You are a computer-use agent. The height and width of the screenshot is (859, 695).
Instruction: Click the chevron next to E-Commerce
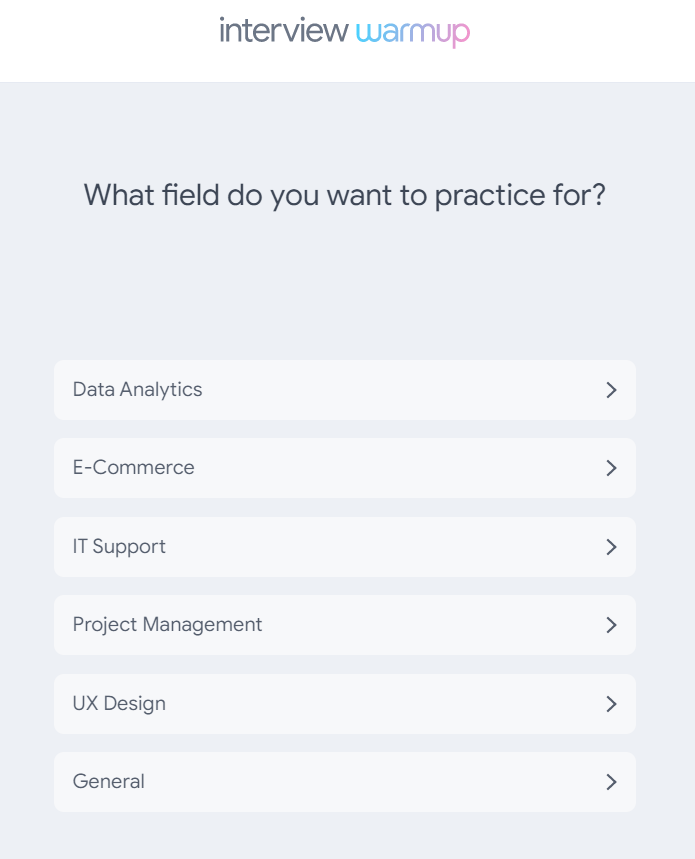tap(611, 468)
